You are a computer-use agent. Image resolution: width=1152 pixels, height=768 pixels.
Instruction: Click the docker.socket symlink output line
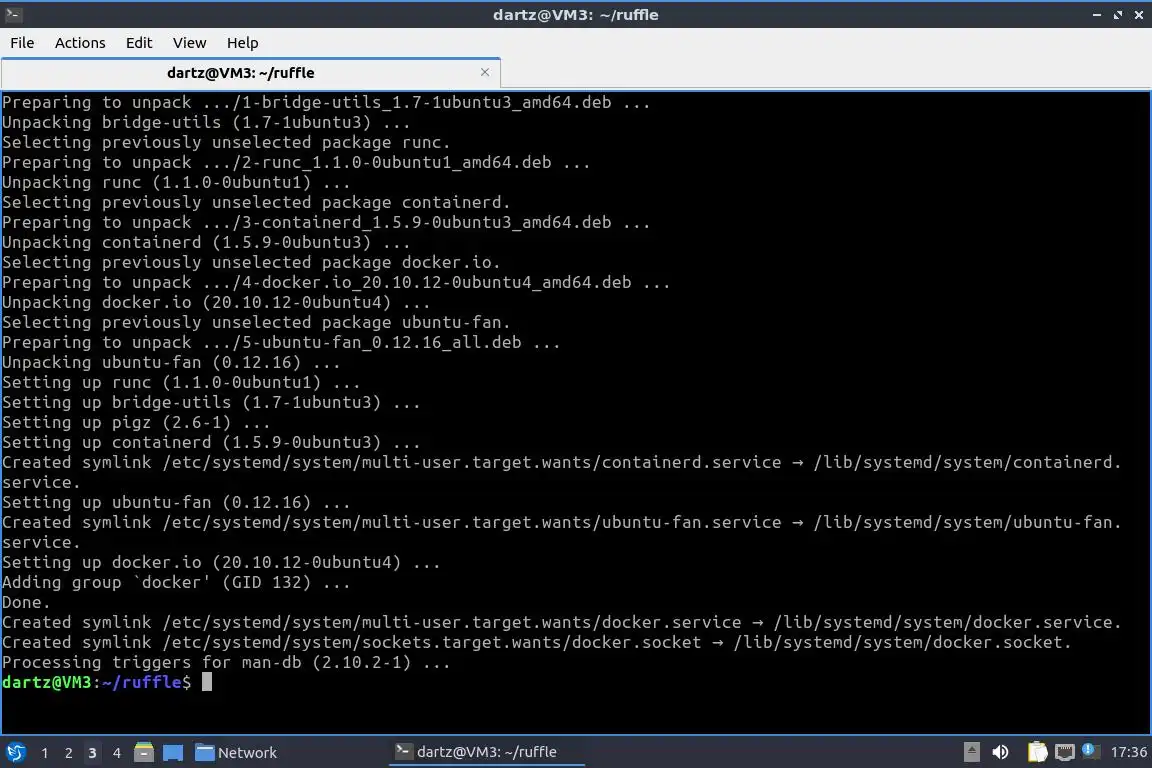coord(536,642)
